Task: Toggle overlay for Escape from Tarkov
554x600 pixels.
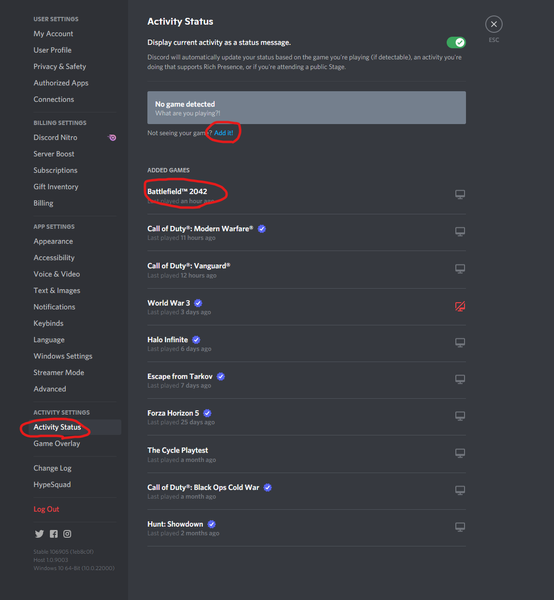Action: (460, 379)
